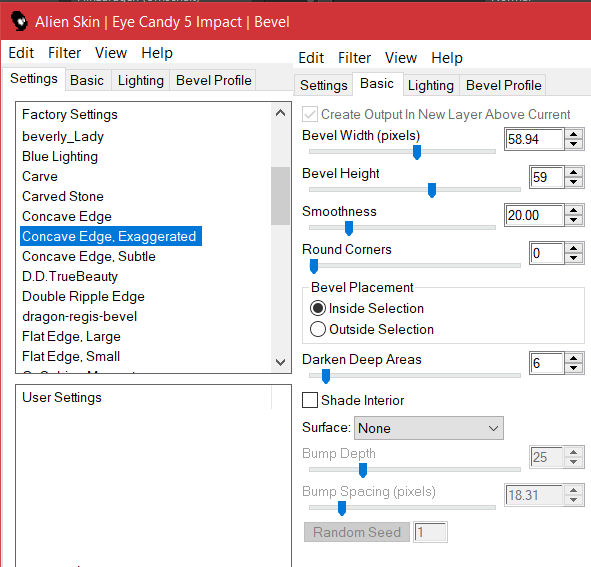
Task: Switch to the left Lighting tab
Action: click(x=141, y=80)
